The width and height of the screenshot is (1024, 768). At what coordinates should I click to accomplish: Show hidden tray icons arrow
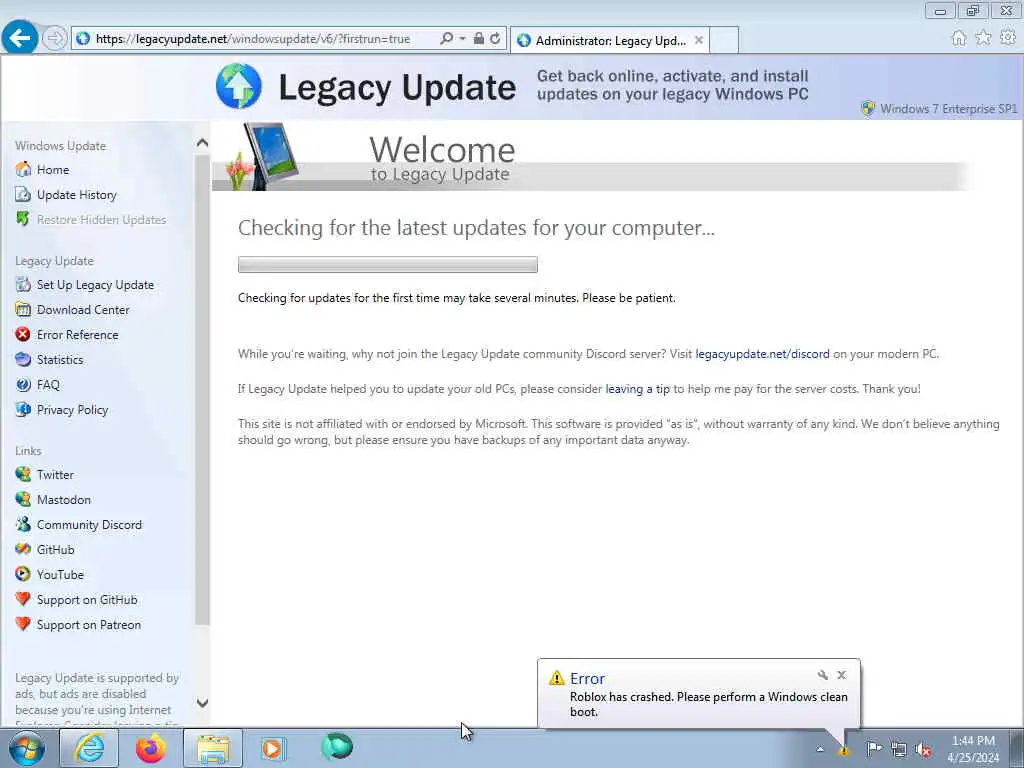[x=820, y=750]
